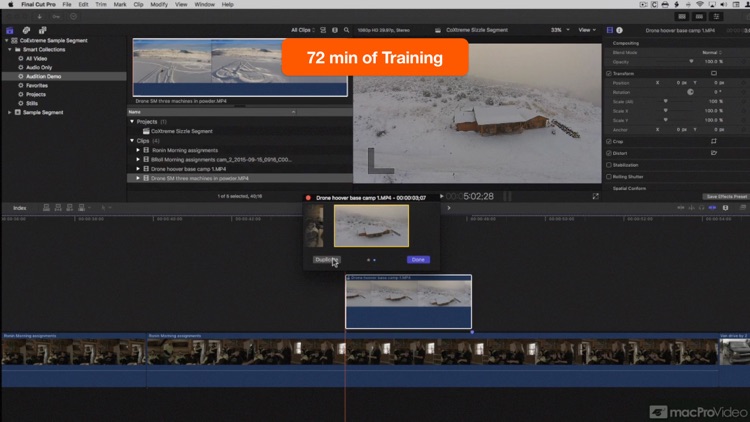Select the Drone hoover base camp timeline clip
The height and width of the screenshot is (422, 750).
(408, 301)
